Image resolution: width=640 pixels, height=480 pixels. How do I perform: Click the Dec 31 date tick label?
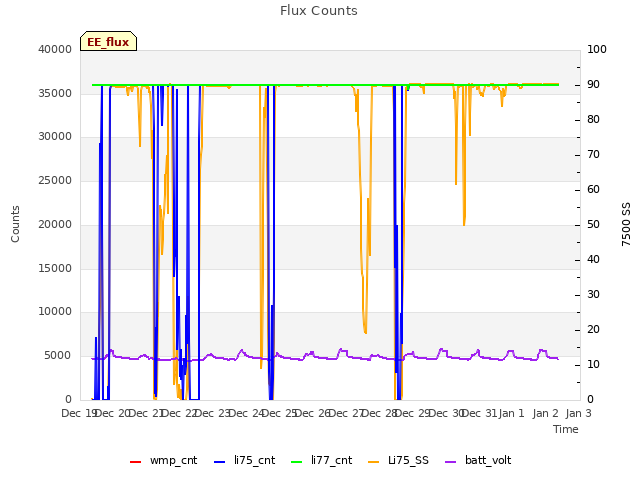480,413
